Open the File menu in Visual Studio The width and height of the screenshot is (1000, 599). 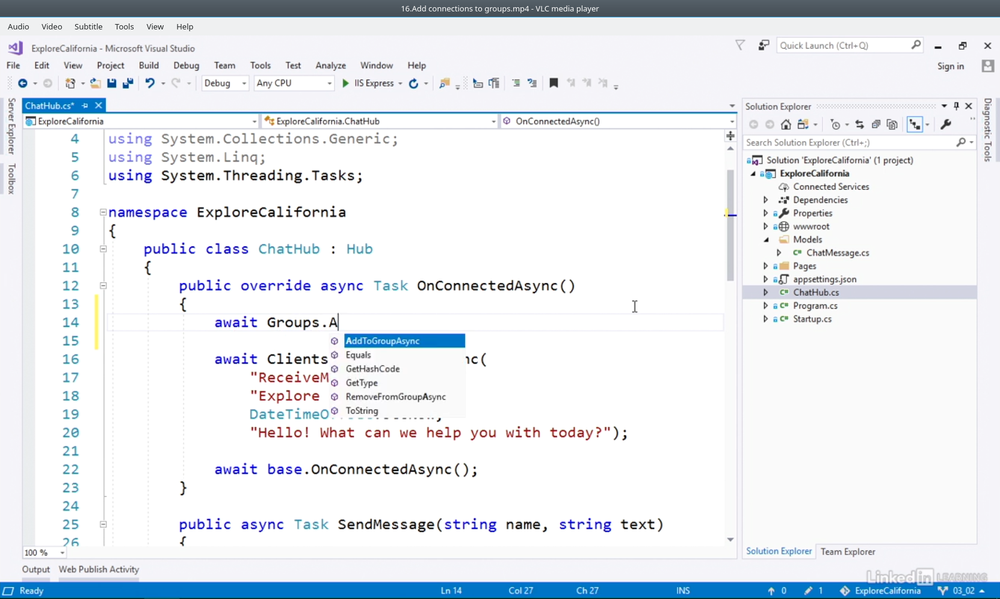click(x=13, y=65)
